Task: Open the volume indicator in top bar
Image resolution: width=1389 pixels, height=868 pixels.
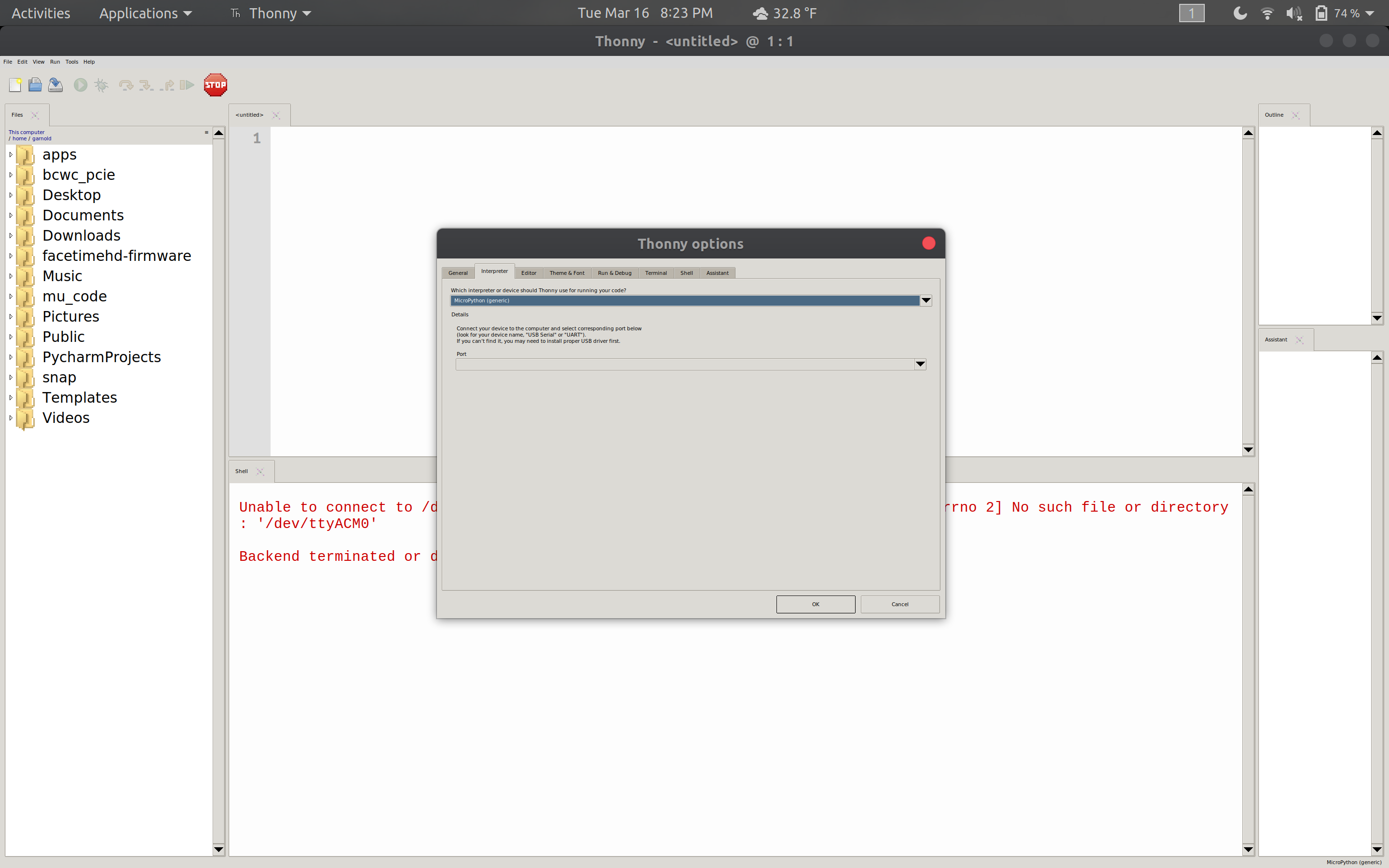Action: pyautogui.click(x=1294, y=13)
